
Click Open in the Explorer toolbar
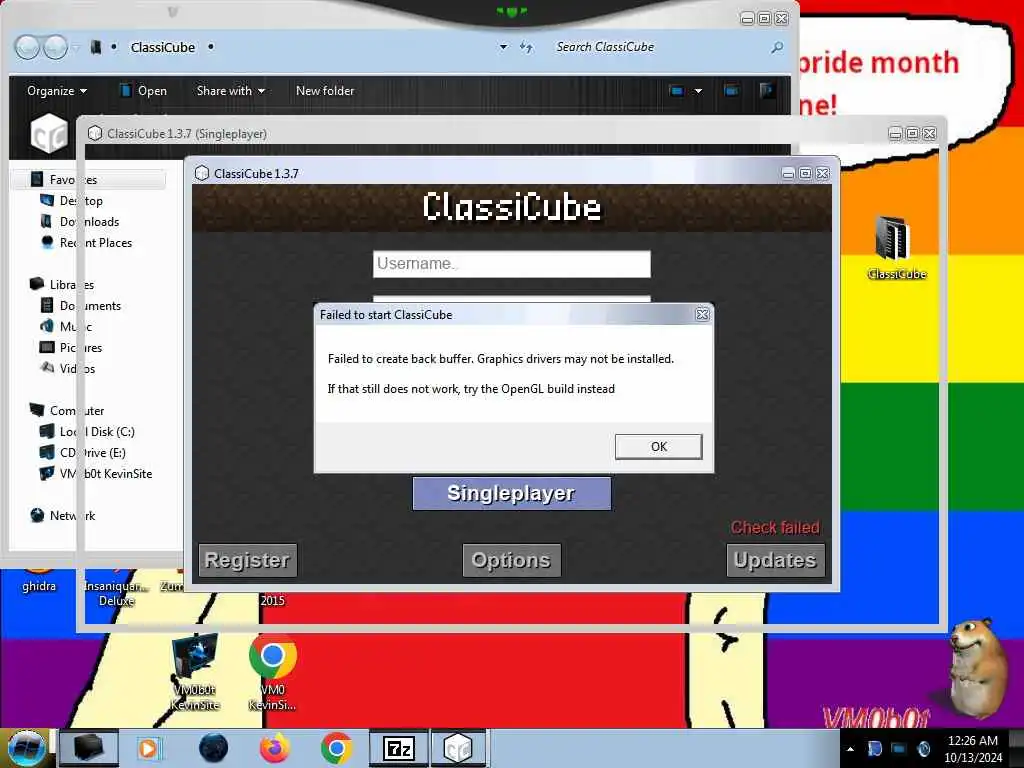click(144, 91)
